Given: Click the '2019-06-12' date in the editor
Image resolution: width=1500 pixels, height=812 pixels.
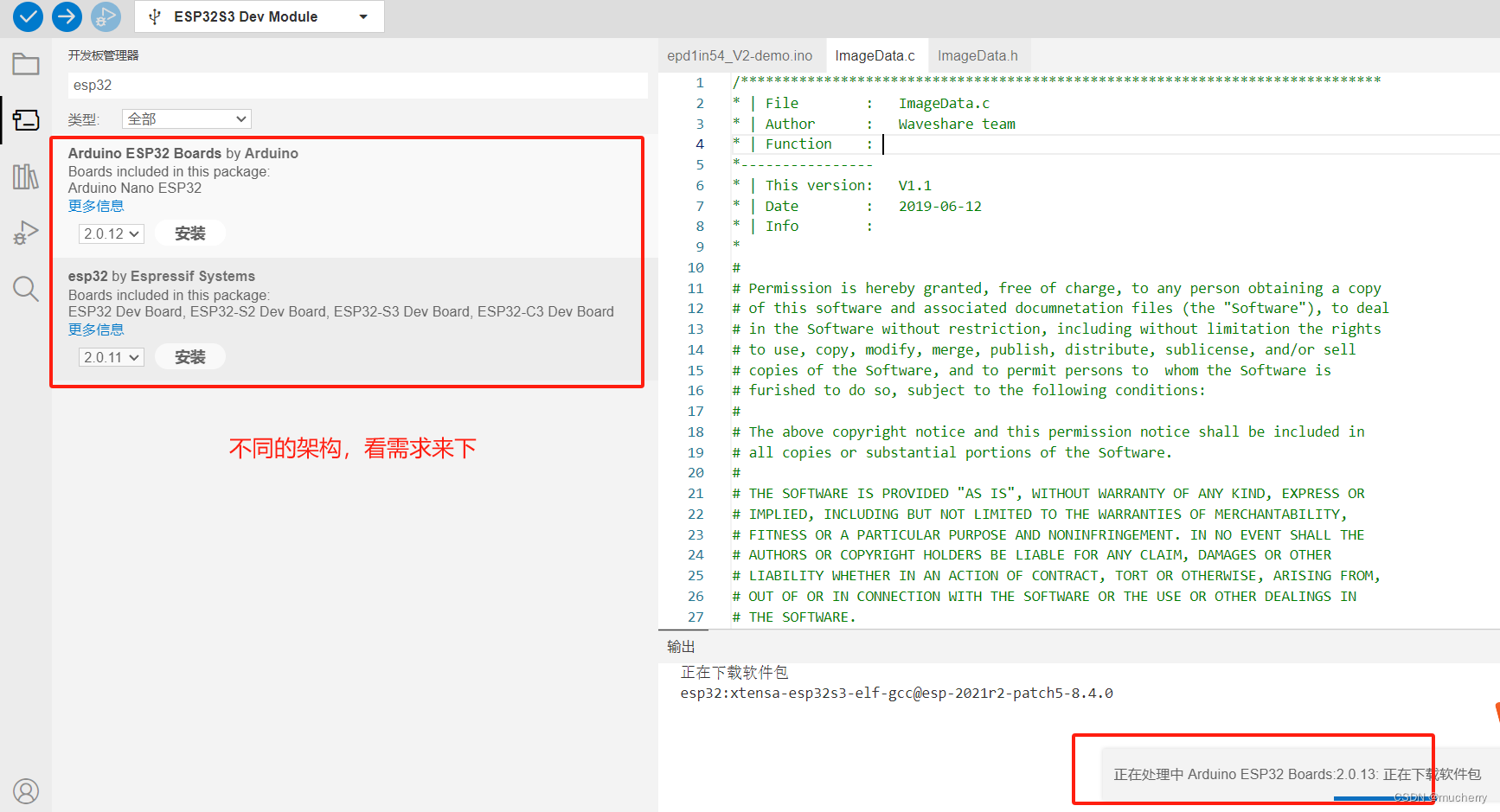Looking at the screenshot, I should pos(940,206).
